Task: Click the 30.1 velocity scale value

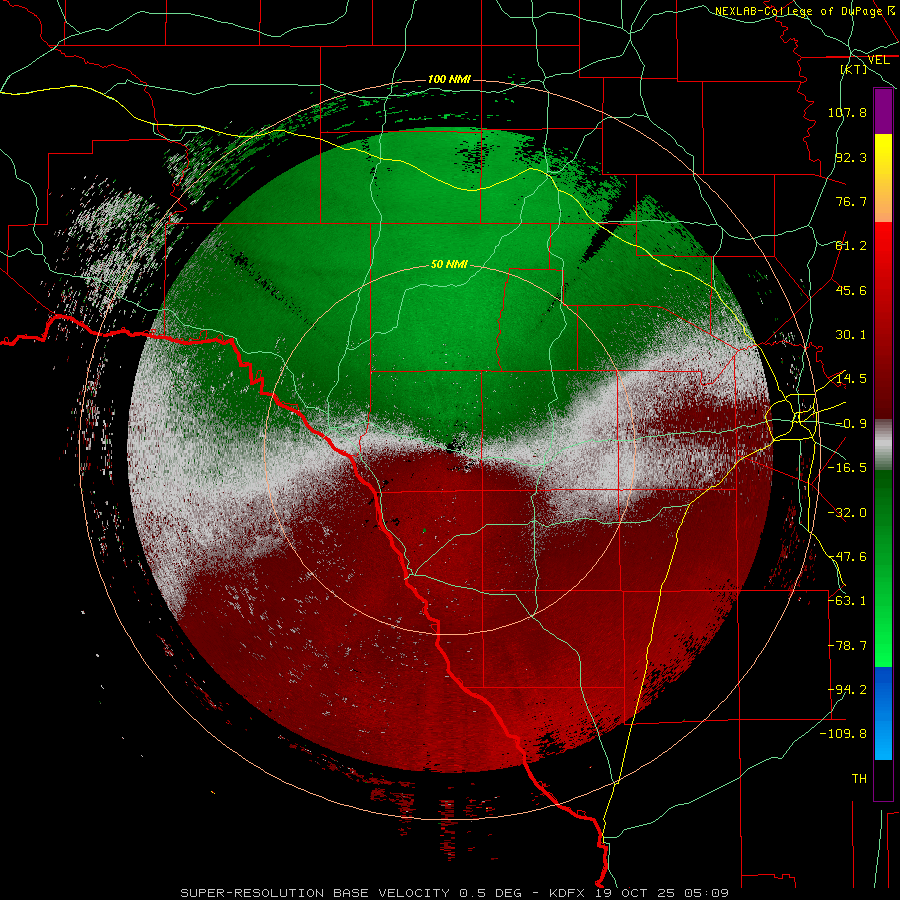Action: pos(851,335)
